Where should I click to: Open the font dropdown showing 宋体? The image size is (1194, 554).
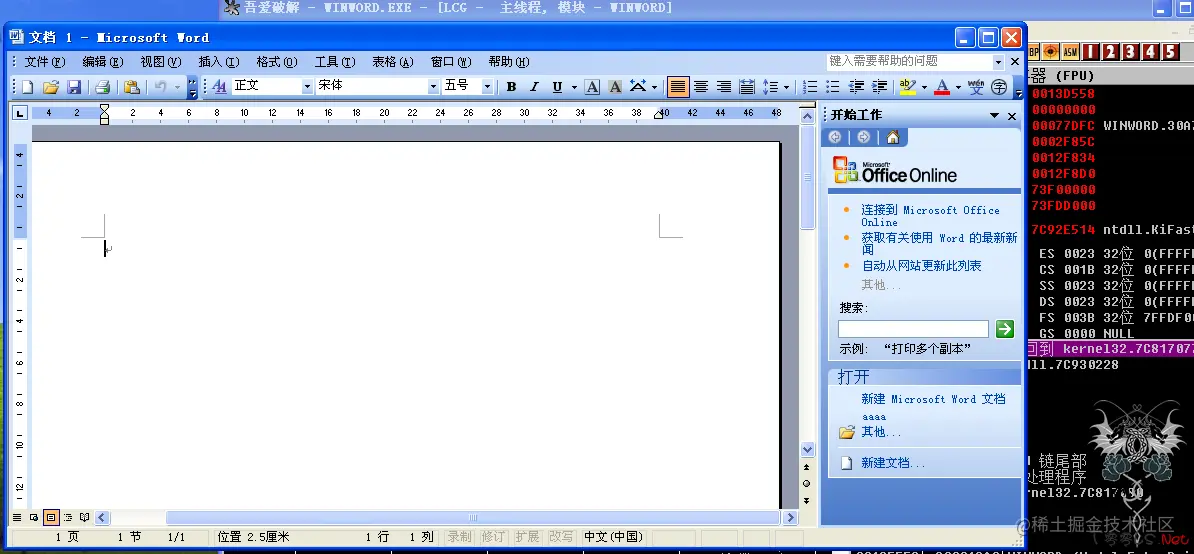tap(433, 87)
